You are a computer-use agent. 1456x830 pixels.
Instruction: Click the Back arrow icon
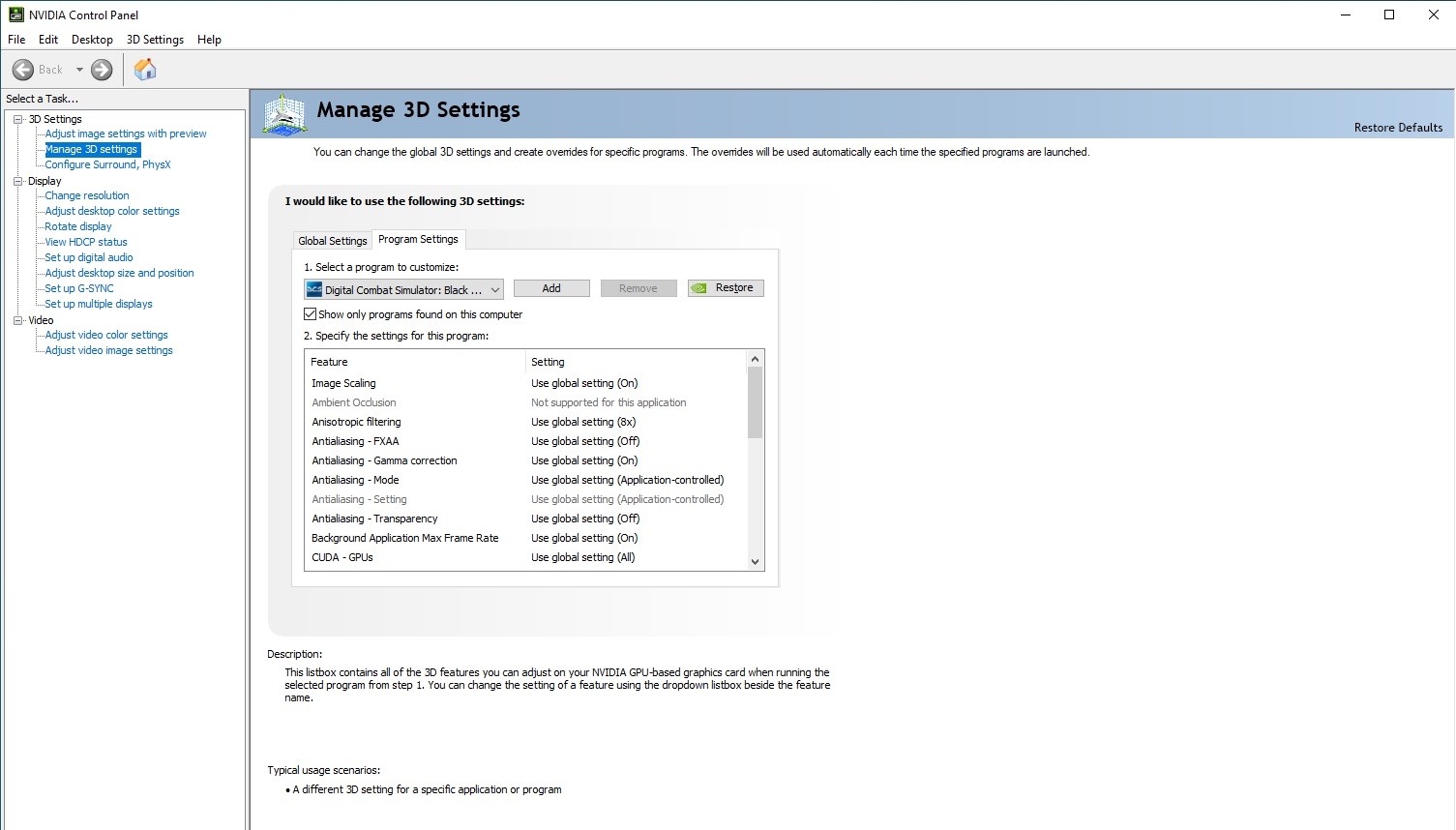tap(23, 70)
